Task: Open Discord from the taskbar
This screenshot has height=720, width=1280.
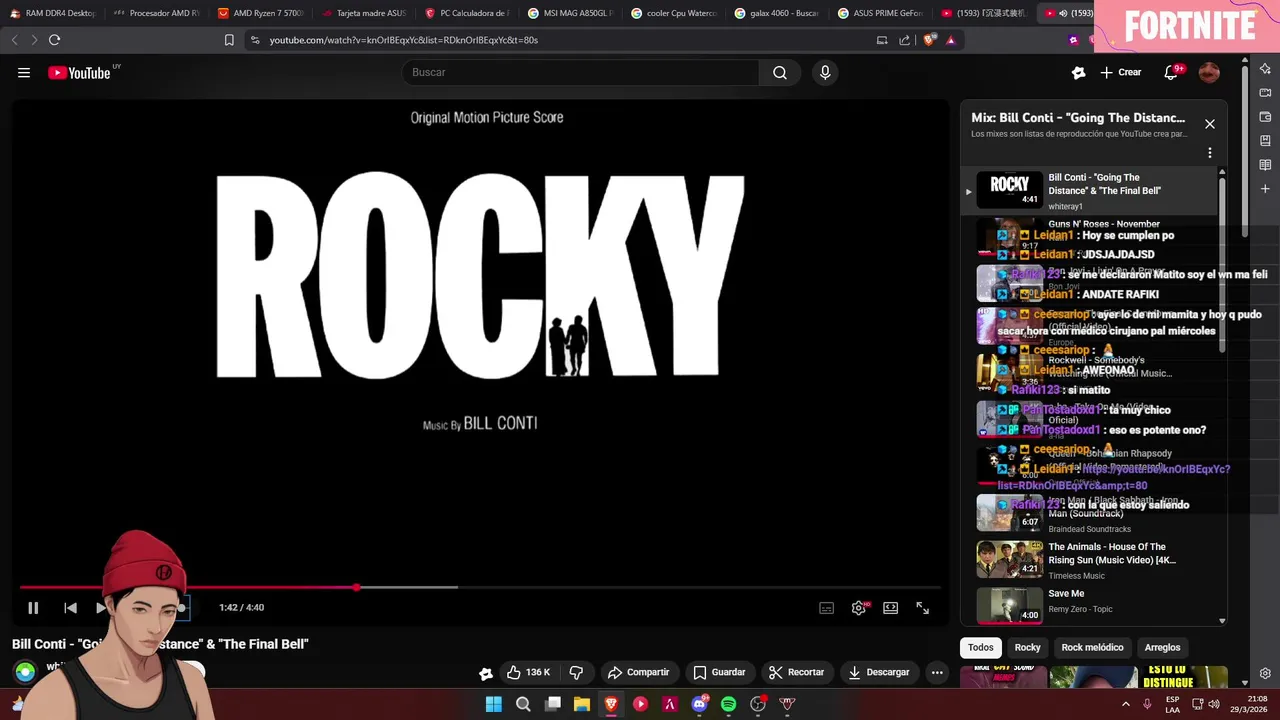Action: click(x=699, y=704)
